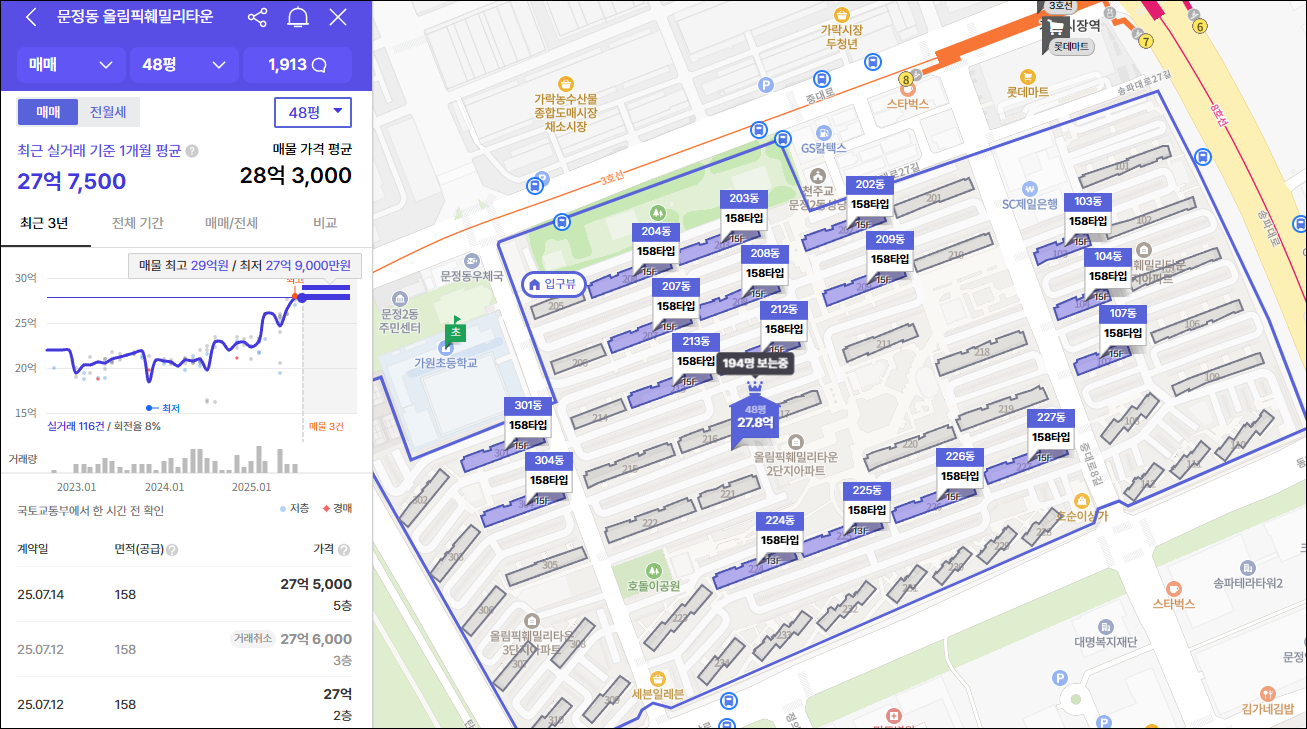1307x729 pixels.
Task: Click the 입구뷰 entrance view button
Action: pyautogui.click(x=553, y=284)
